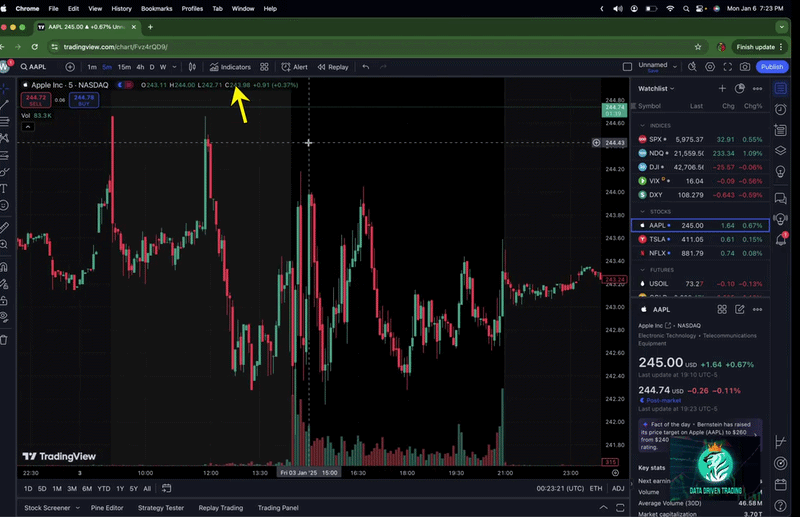Image resolution: width=800 pixels, height=517 pixels.
Task: Open the fullscreen mode icon
Action: pos(728,67)
